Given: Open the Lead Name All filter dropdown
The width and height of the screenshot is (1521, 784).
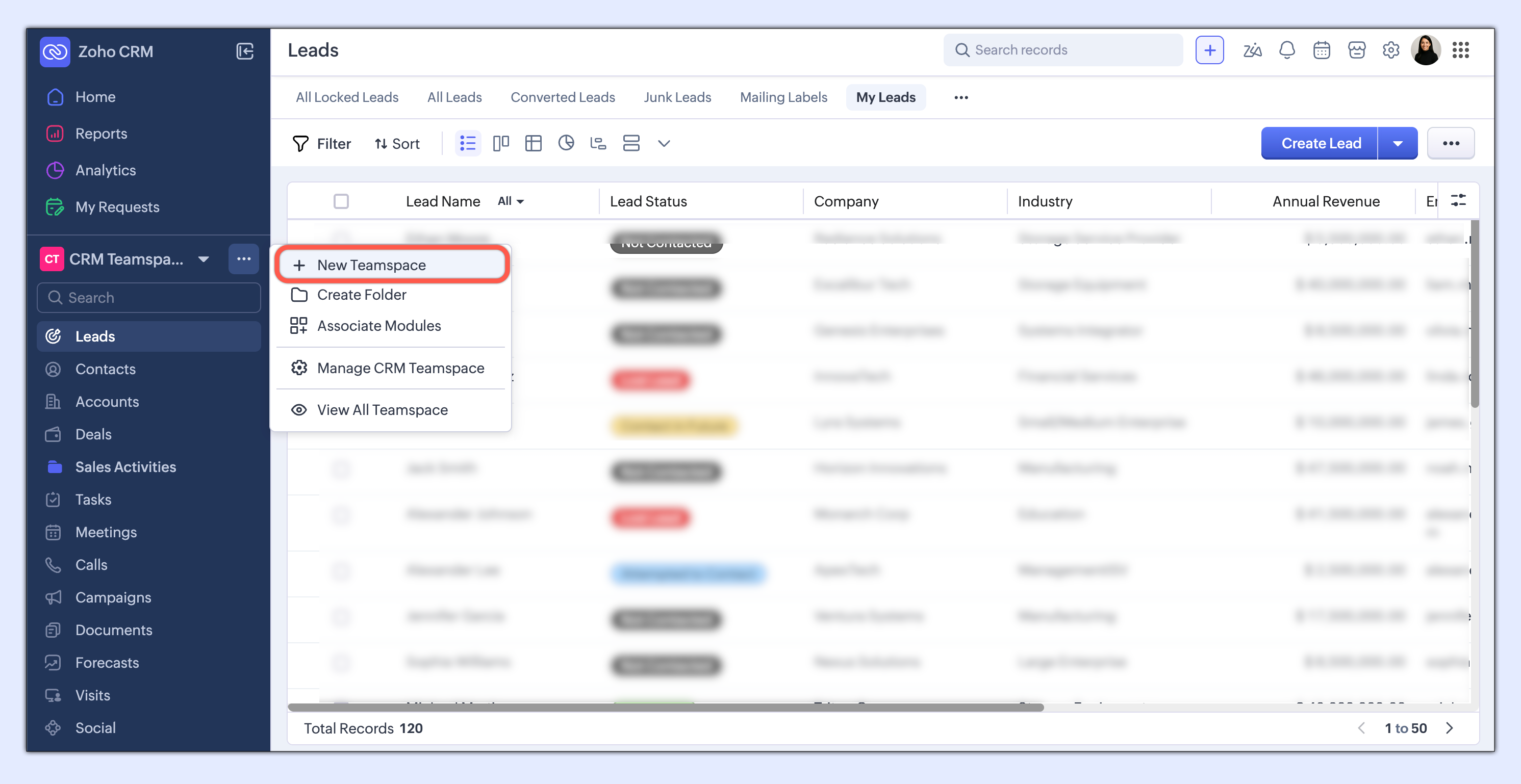Looking at the screenshot, I should pos(511,201).
